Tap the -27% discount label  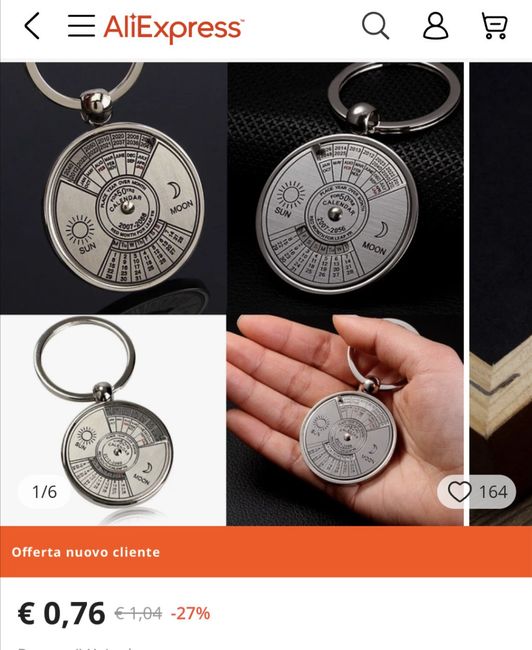[x=190, y=613]
